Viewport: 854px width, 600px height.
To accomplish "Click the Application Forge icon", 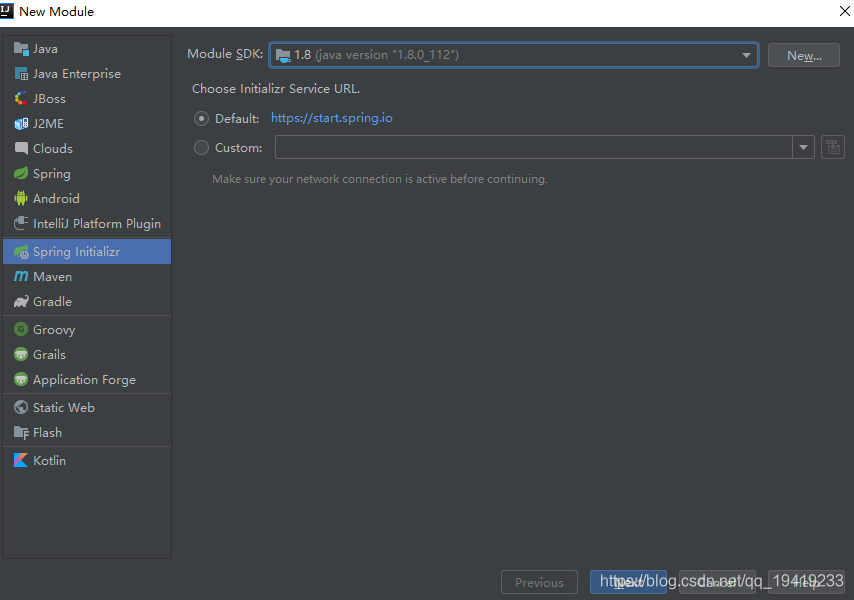I will 21,379.
